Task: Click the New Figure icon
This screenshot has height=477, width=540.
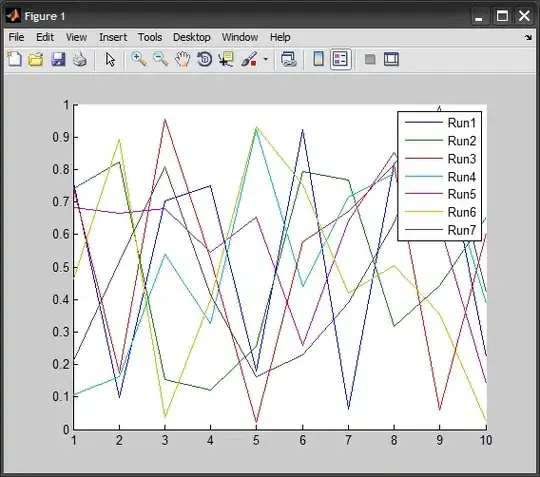Action: pos(14,59)
